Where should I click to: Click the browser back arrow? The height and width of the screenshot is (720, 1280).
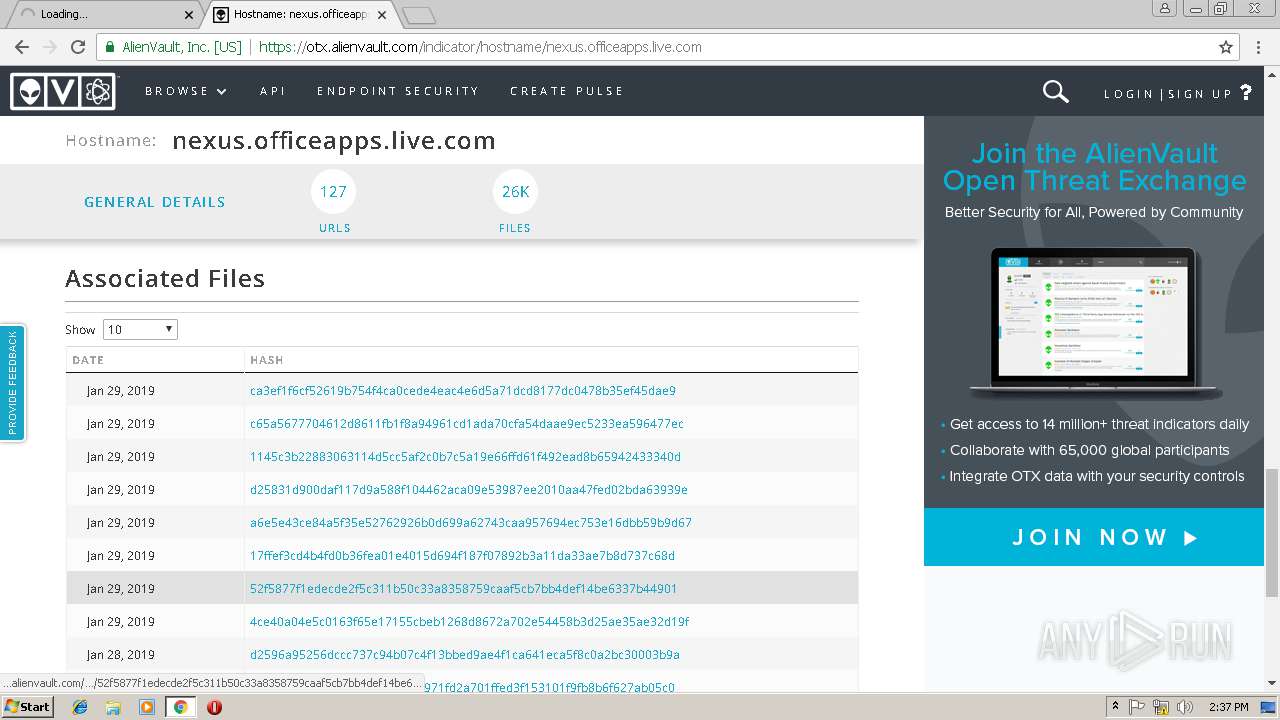click(22, 47)
